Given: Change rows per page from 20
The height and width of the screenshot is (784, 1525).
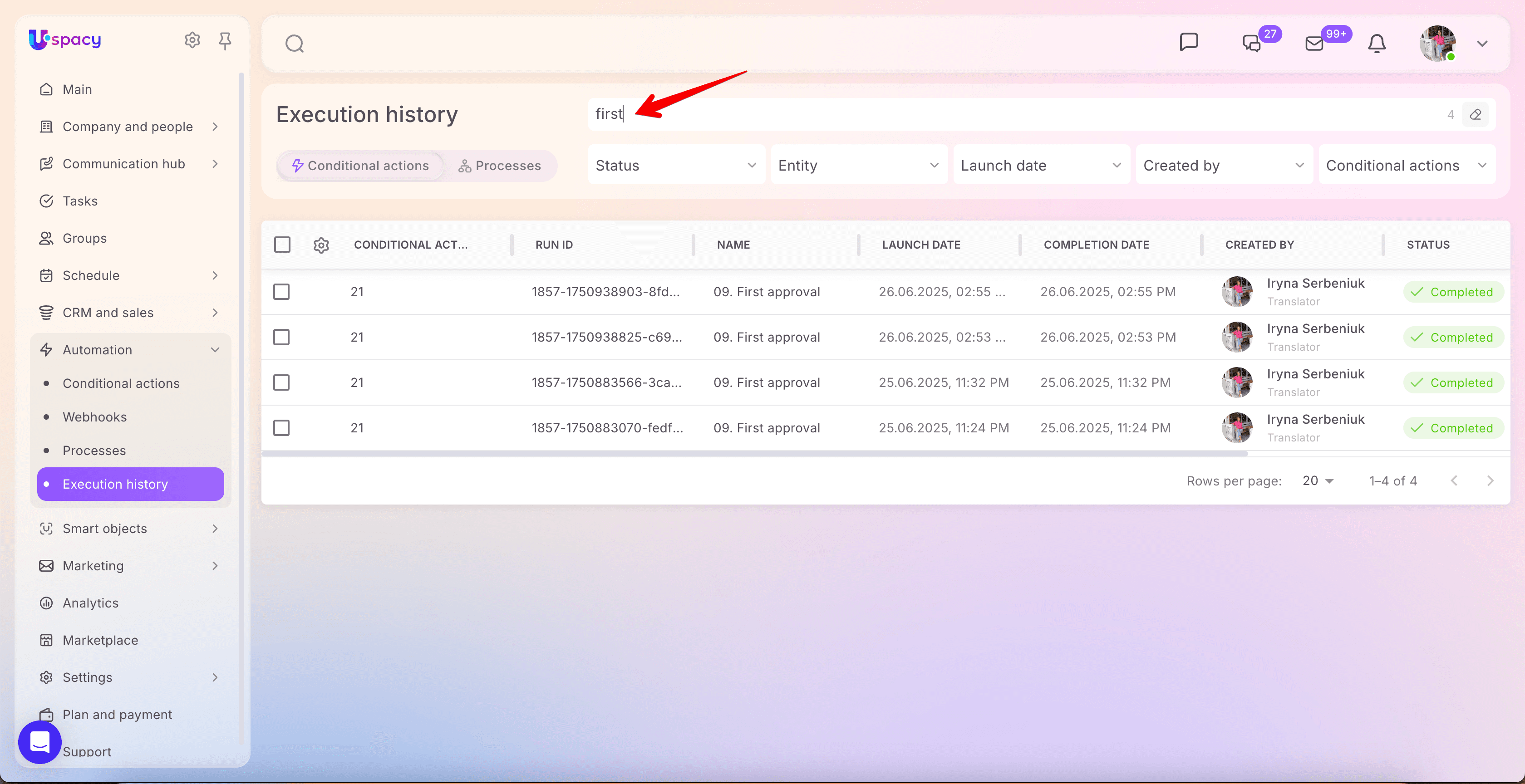Looking at the screenshot, I should (x=1318, y=481).
